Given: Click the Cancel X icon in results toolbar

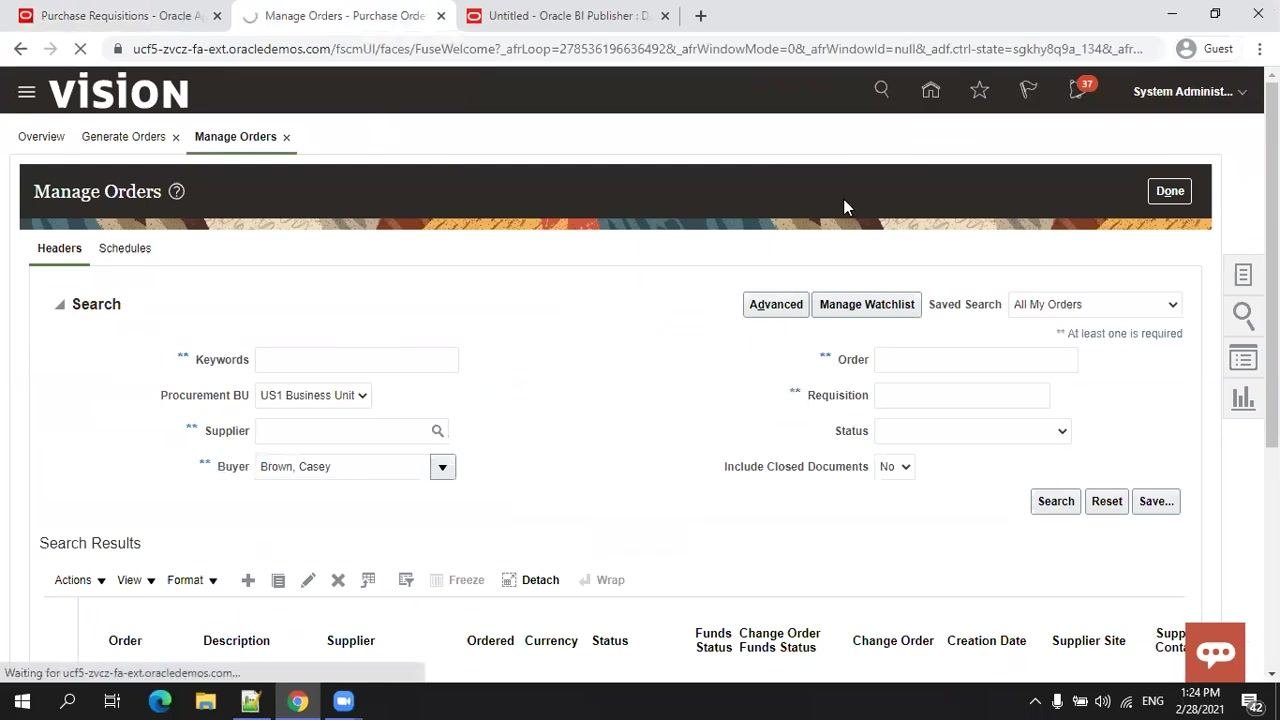Looking at the screenshot, I should (338, 580).
